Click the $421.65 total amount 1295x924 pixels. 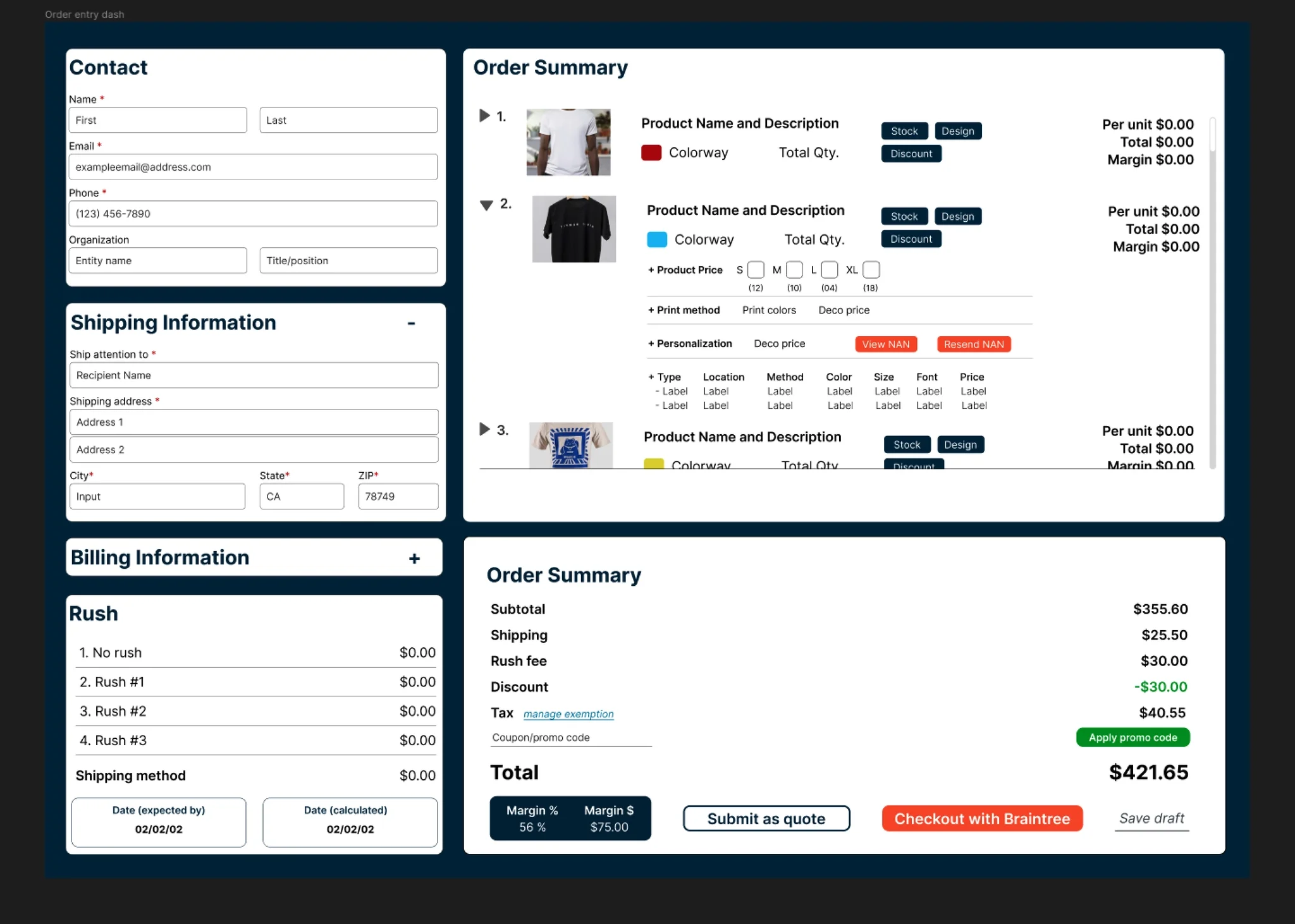(x=1148, y=772)
